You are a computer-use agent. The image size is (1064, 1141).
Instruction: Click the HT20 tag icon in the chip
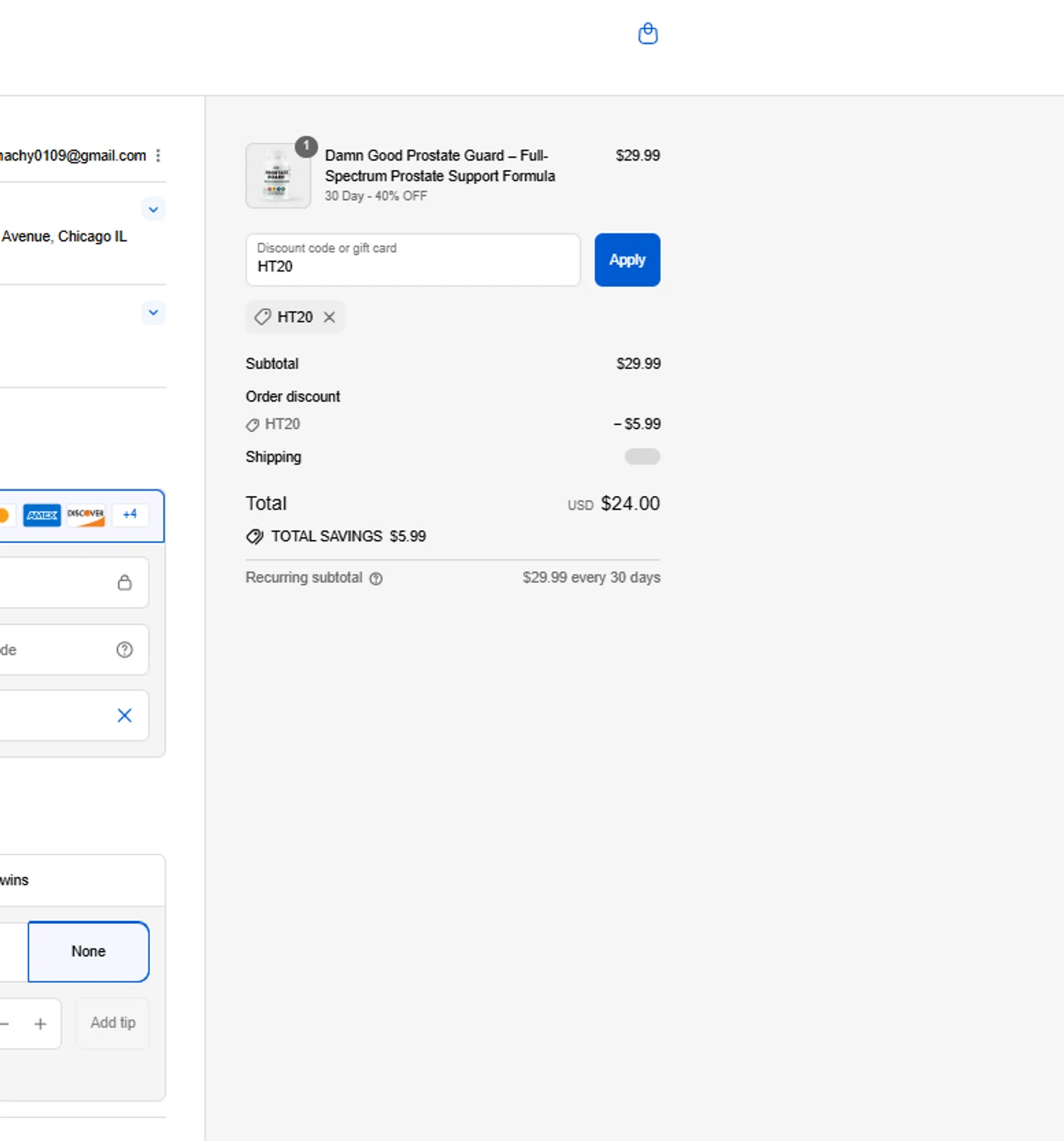click(262, 317)
